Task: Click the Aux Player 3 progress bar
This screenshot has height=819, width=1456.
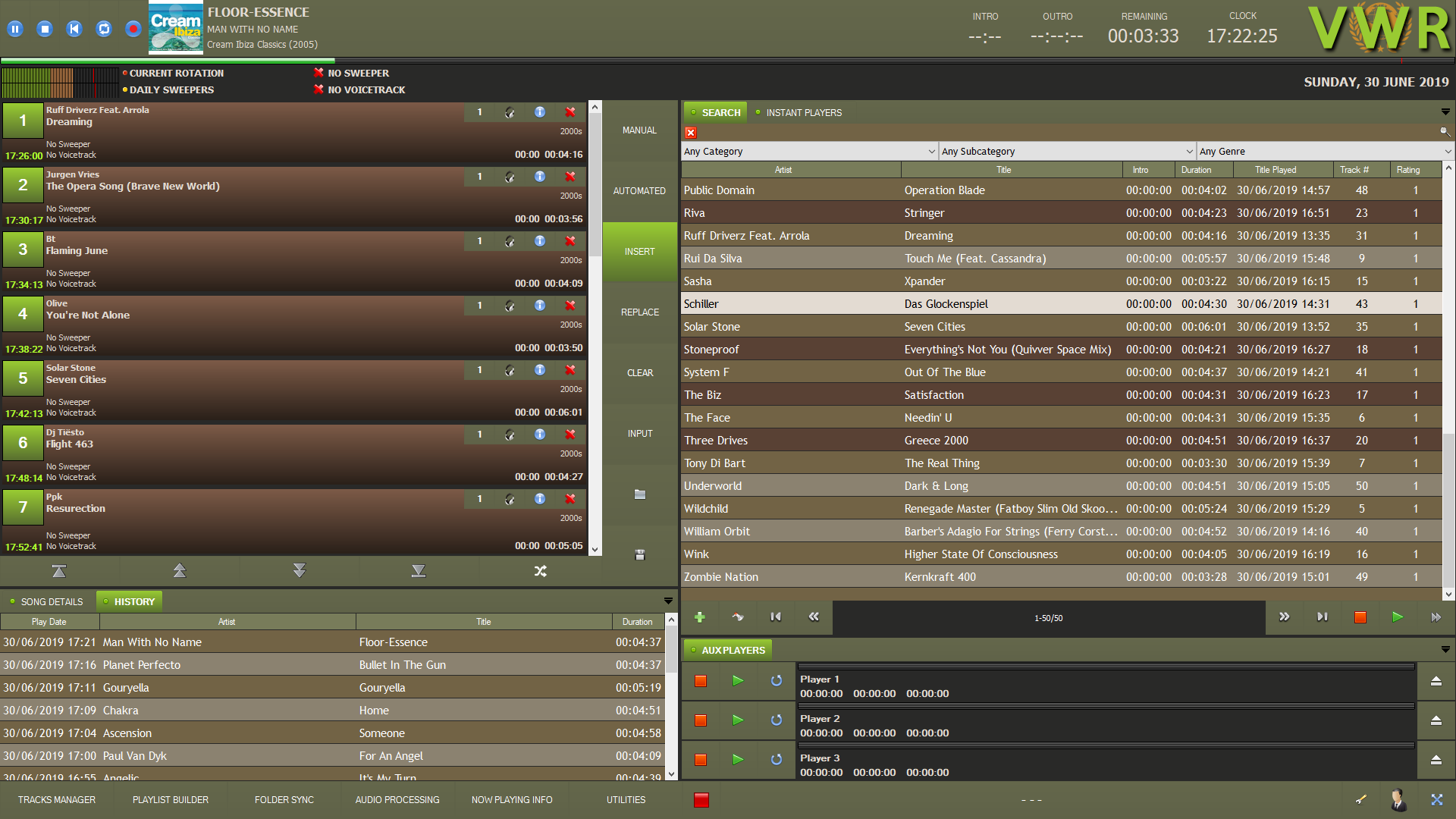Action: pos(1106,745)
